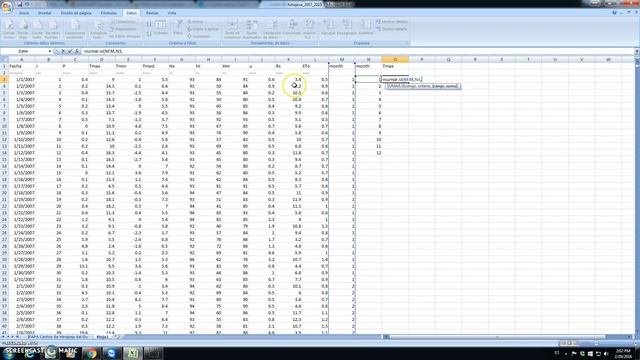Click the taskbar clock

pyautogui.click(x=624, y=353)
